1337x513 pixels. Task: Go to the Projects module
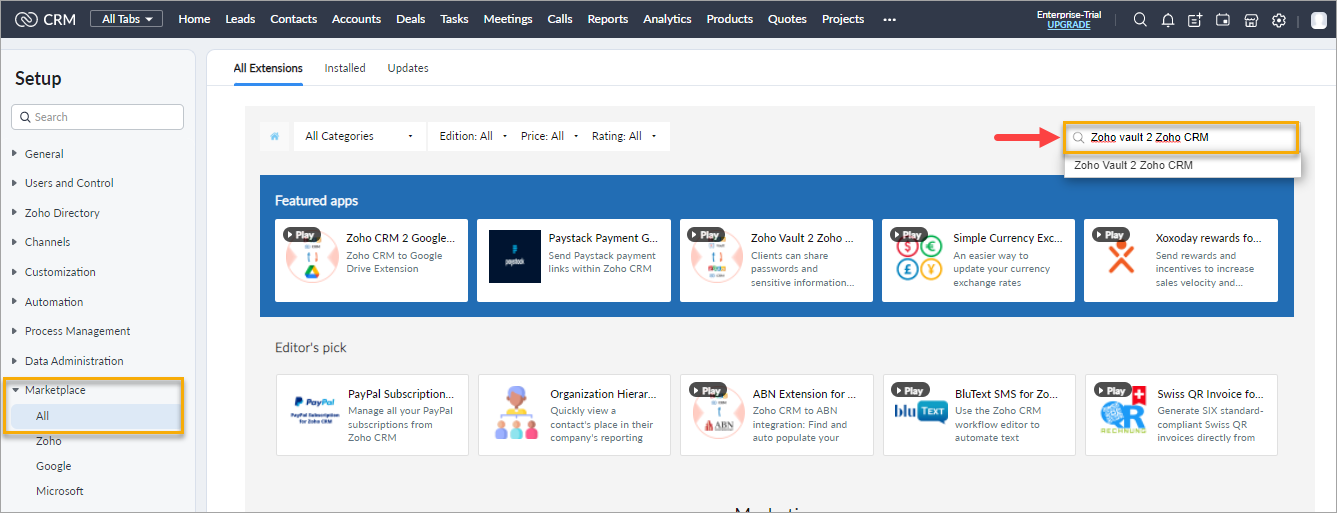point(843,19)
